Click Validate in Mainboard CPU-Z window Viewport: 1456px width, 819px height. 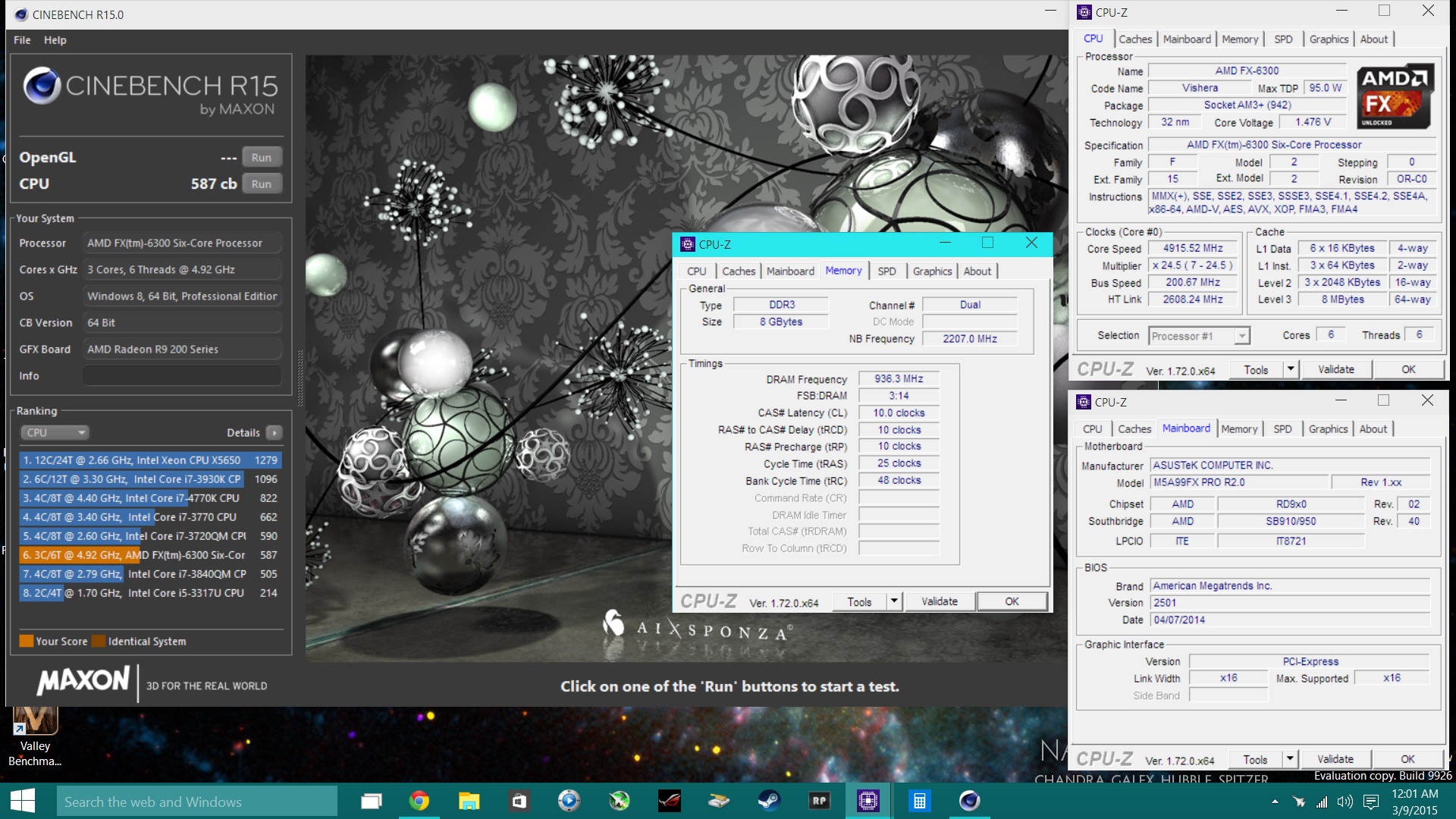(1335, 760)
